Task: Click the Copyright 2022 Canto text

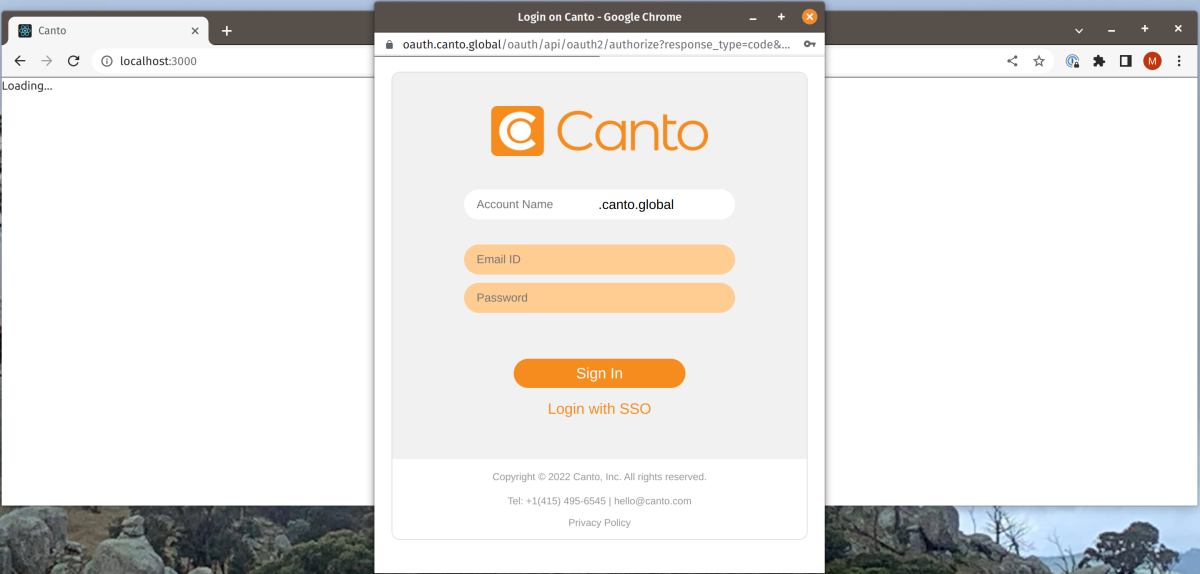Action: click(x=599, y=477)
